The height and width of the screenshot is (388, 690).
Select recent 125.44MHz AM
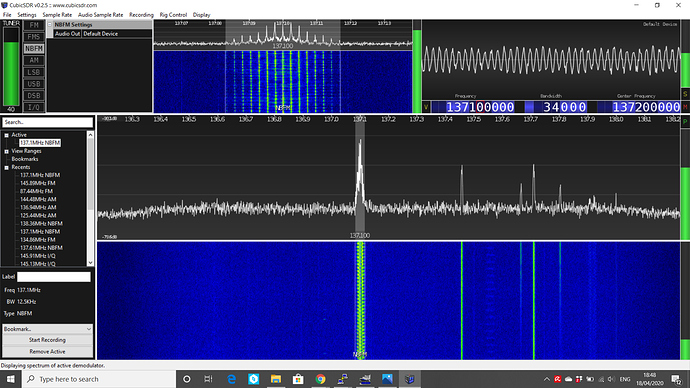(x=38, y=215)
